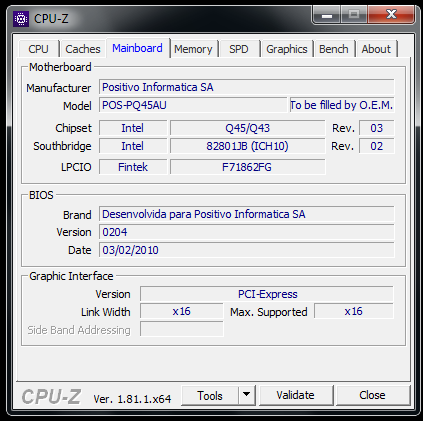The height and width of the screenshot is (421, 423).
Task: Click the Southbridge label
Action: pos(62,146)
